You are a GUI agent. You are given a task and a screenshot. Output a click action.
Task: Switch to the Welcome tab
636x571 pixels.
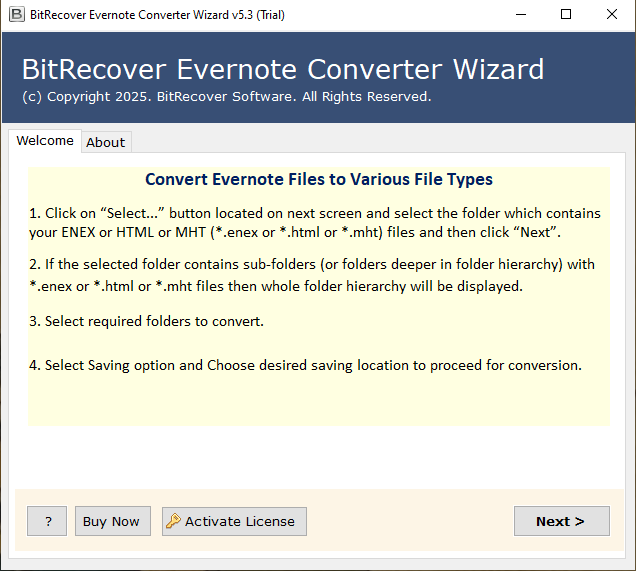(45, 141)
